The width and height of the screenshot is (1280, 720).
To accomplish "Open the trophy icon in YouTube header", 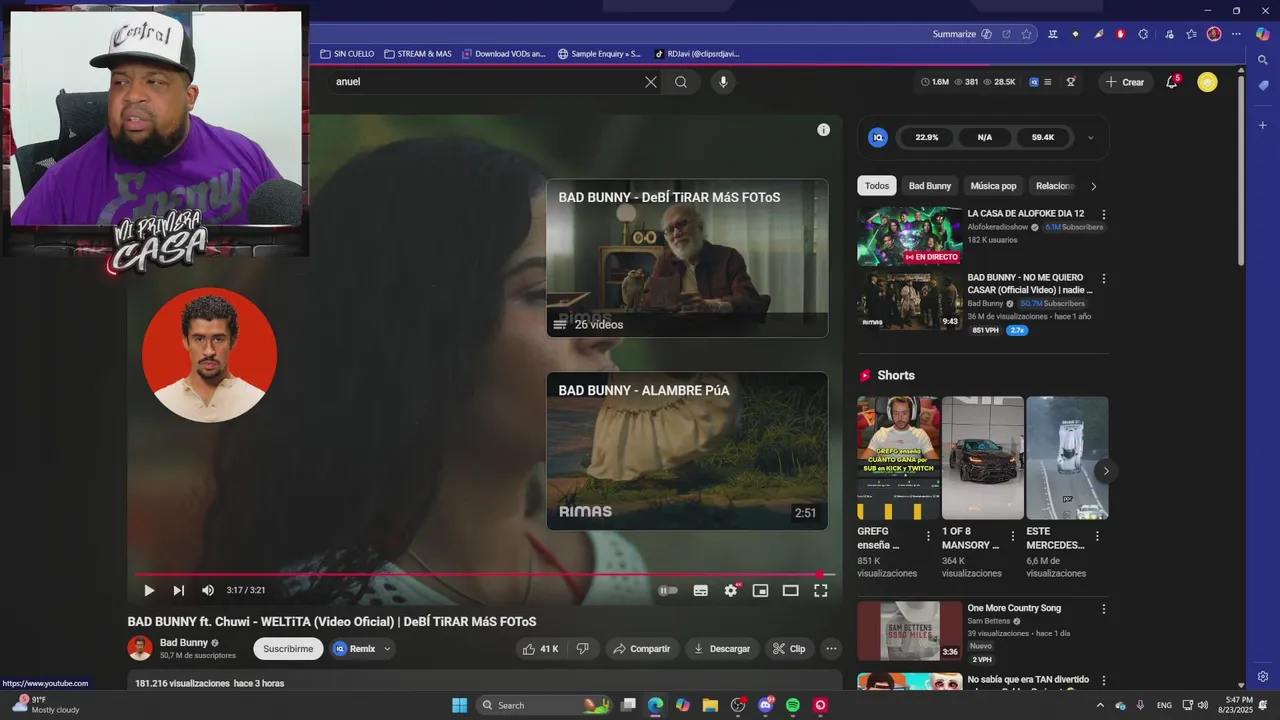I will (x=1071, y=82).
